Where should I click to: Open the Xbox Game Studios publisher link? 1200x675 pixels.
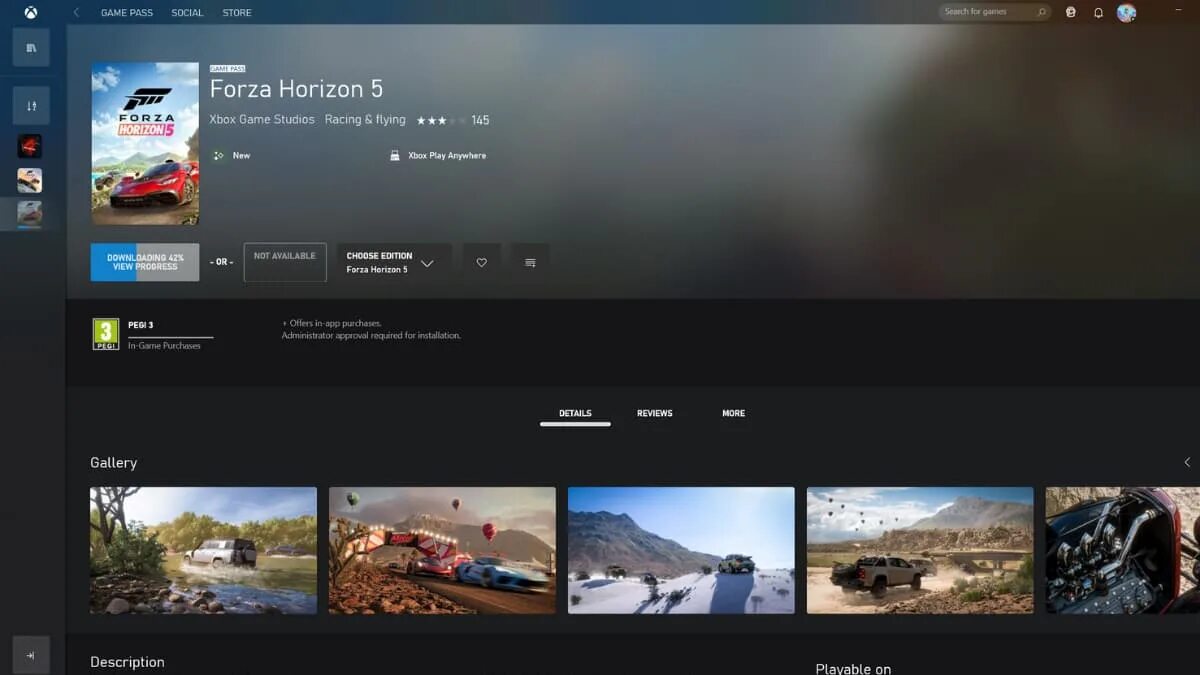(262, 120)
